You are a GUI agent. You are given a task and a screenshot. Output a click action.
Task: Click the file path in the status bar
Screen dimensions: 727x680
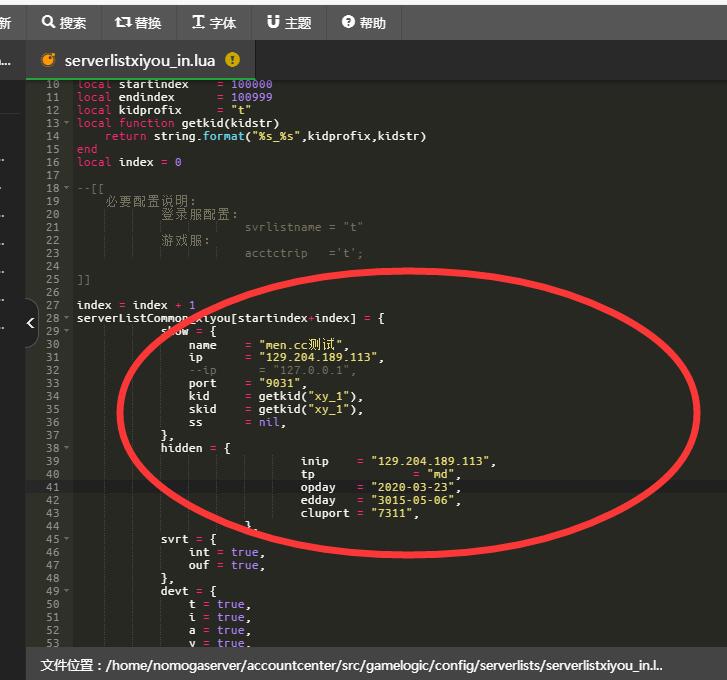pos(352,665)
